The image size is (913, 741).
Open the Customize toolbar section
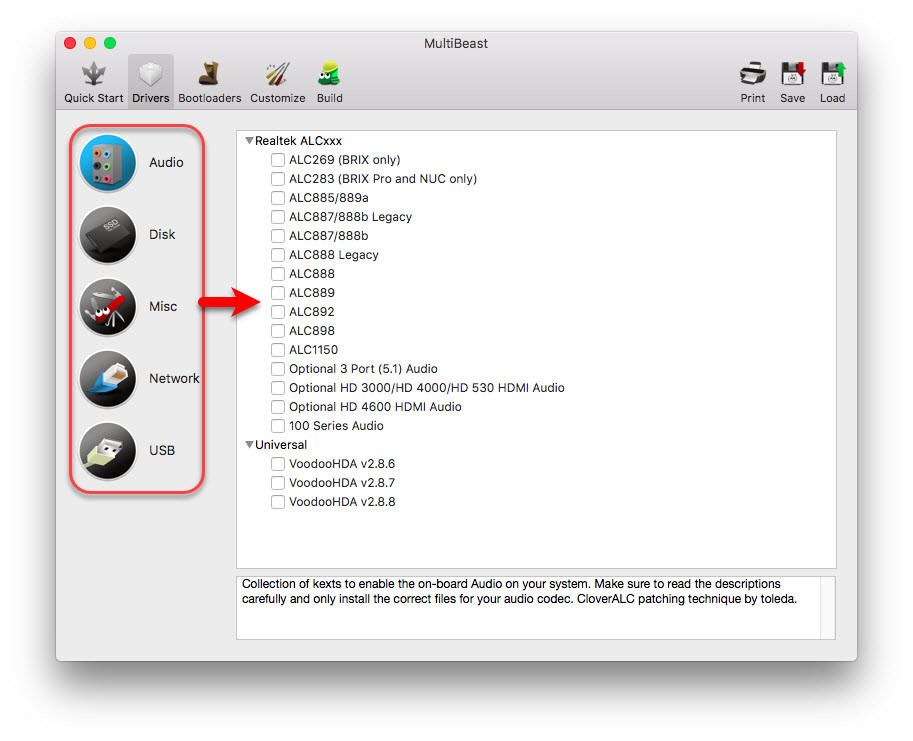(x=278, y=81)
